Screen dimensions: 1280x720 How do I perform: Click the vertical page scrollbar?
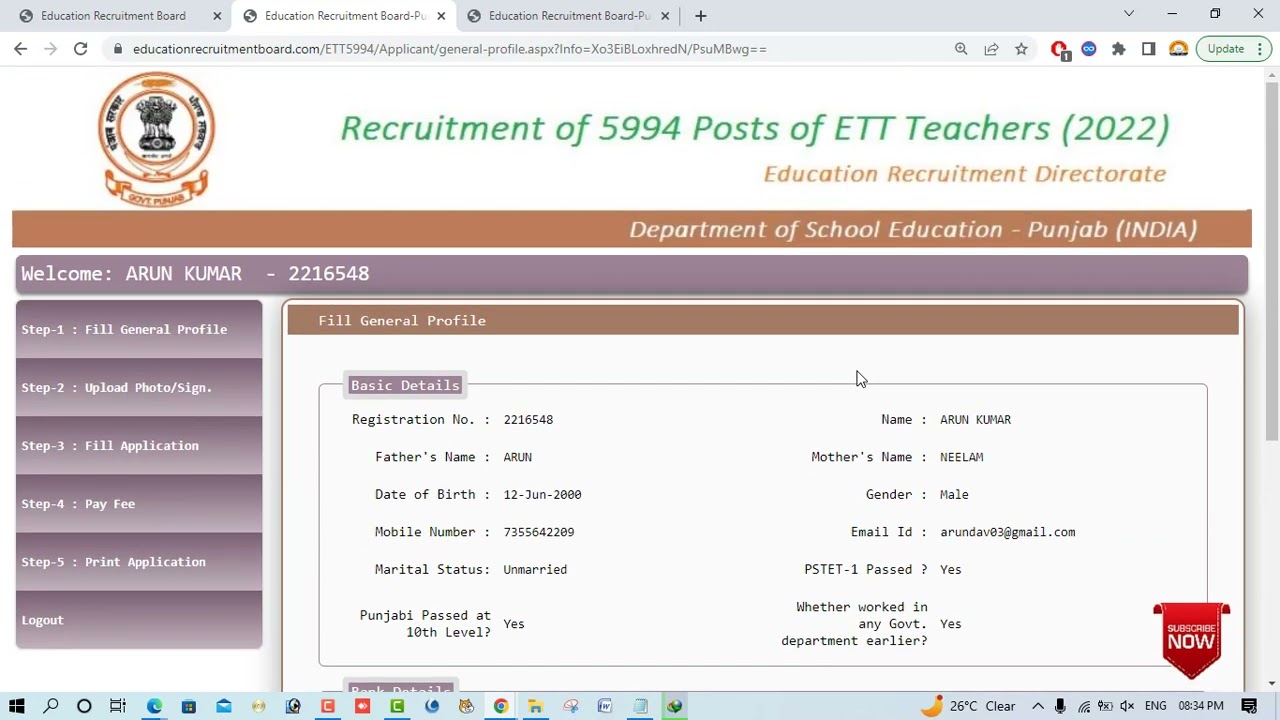coord(1272,260)
